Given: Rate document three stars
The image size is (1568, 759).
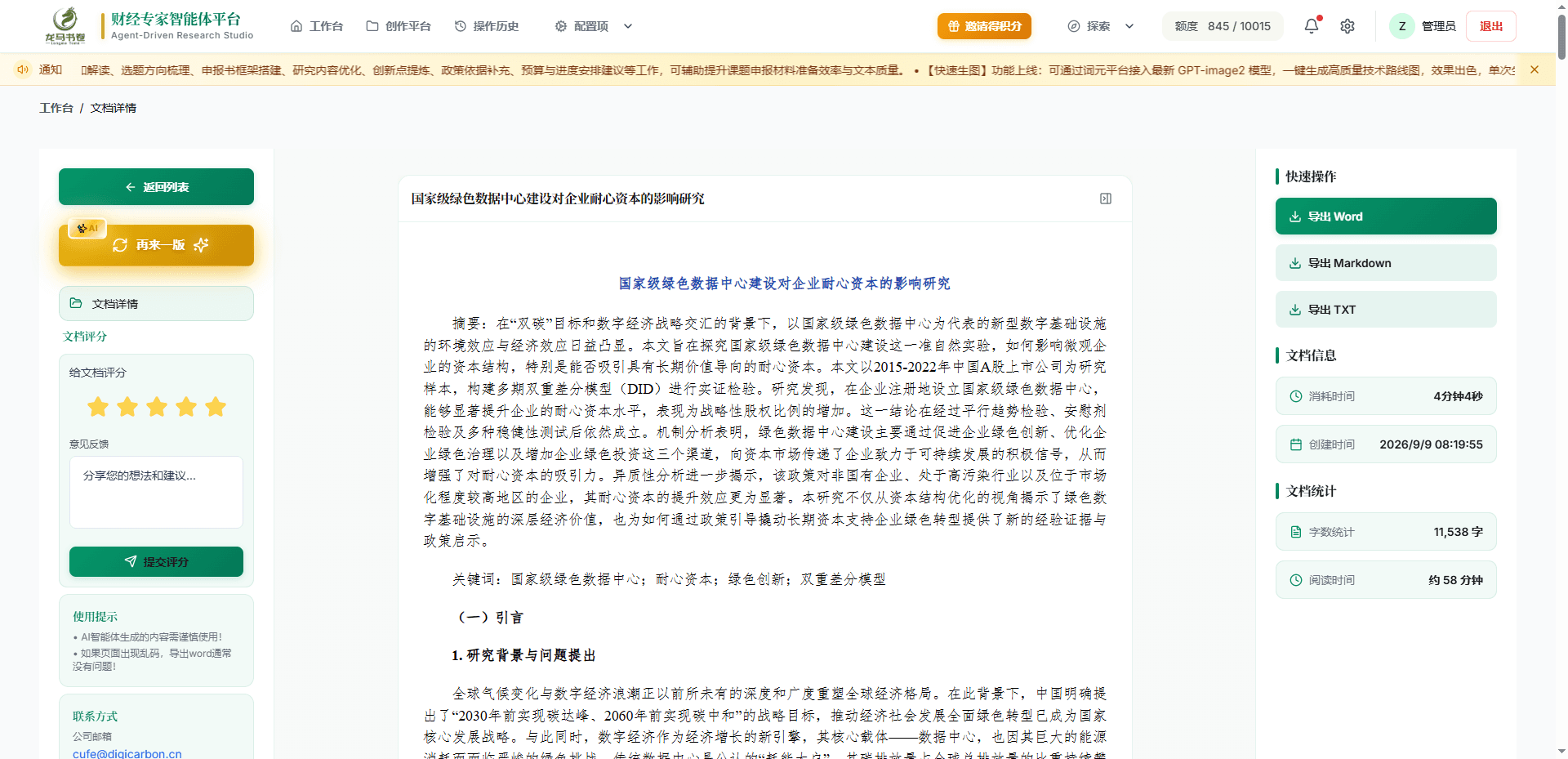Looking at the screenshot, I should click(x=157, y=407).
